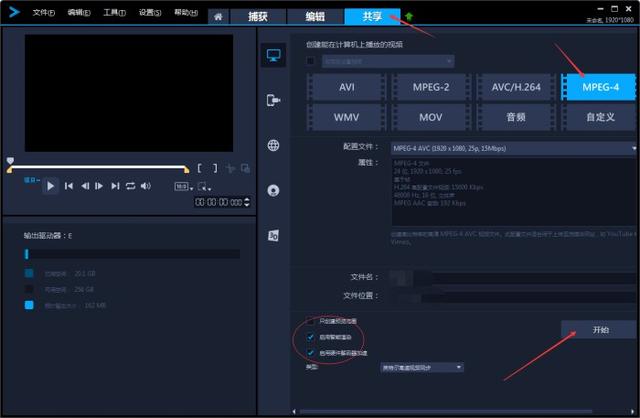This screenshot has height=418, width=640.
Task: Click the scrollbar right arrow
Action: [x=633, y=411]
